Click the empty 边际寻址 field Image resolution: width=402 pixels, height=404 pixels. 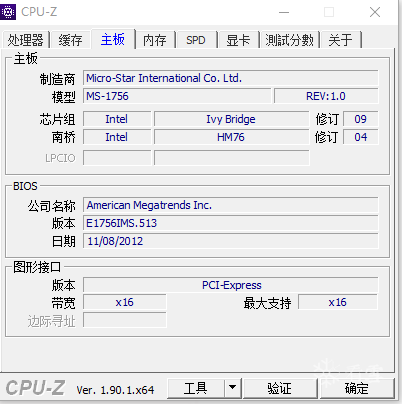coord(125,320)
